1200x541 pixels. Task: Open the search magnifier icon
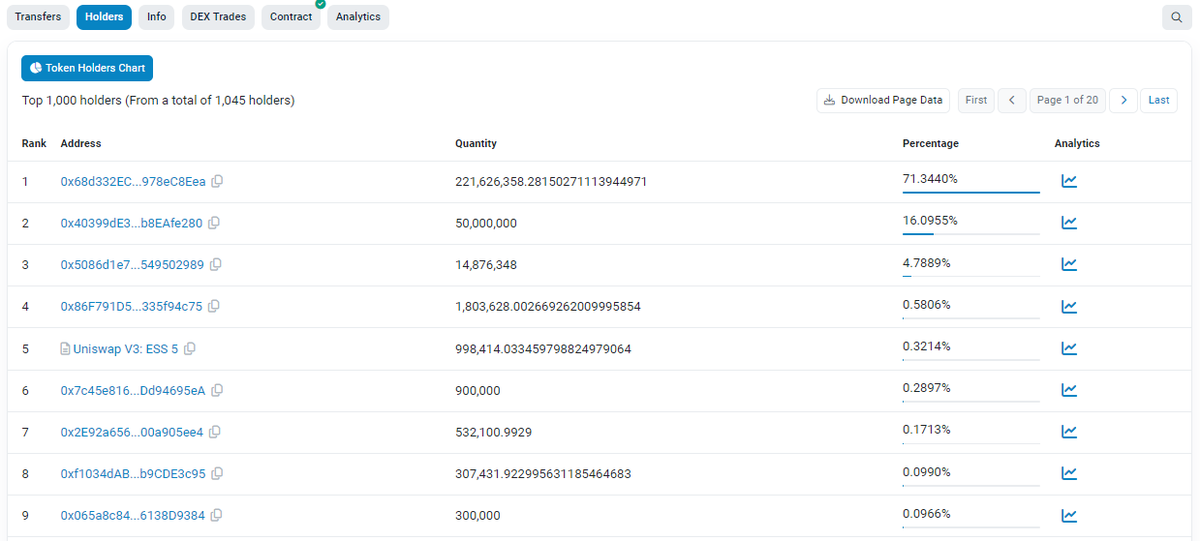click(x=1175, y=17)
